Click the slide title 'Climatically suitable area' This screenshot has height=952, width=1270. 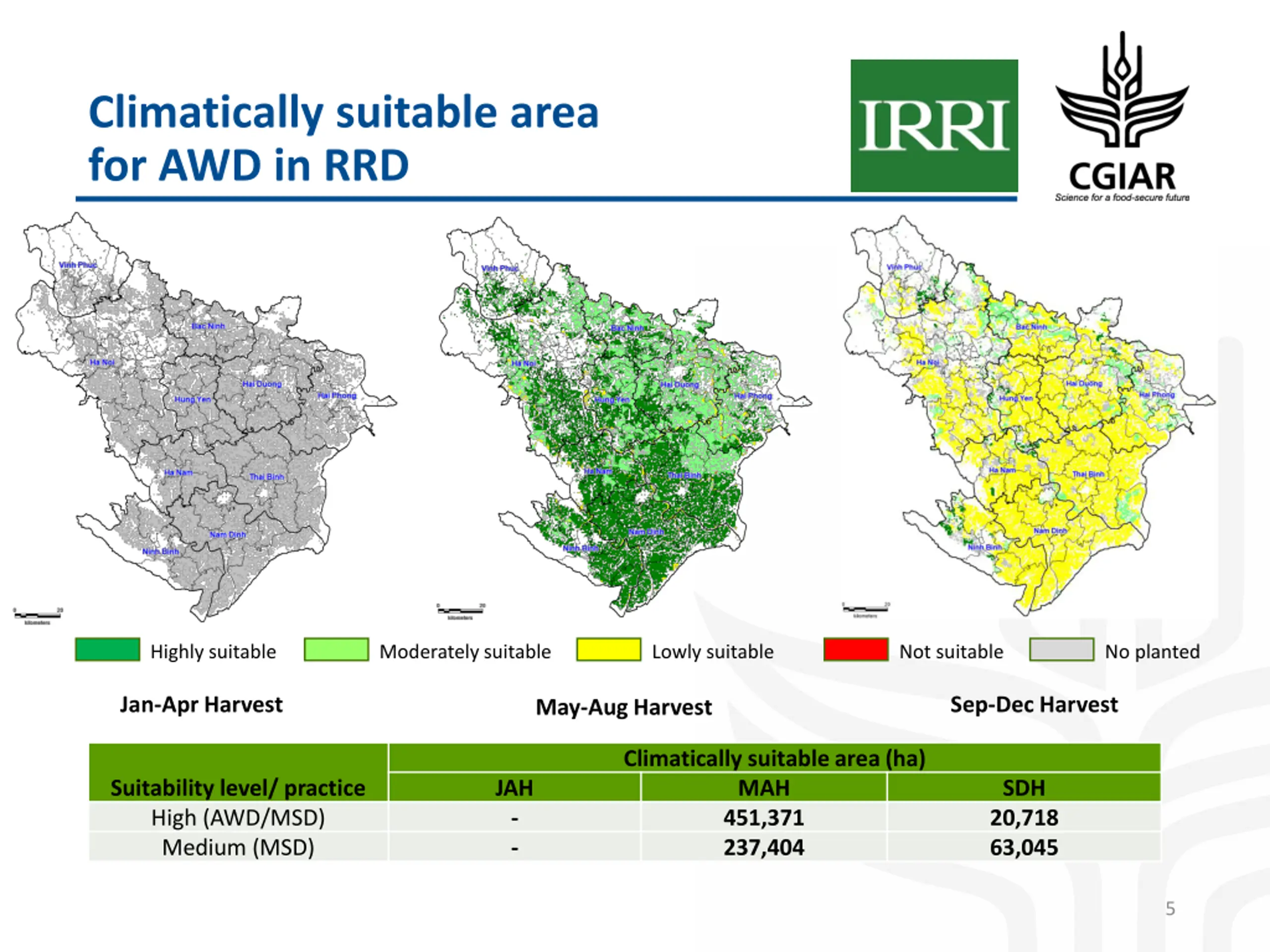344,113
